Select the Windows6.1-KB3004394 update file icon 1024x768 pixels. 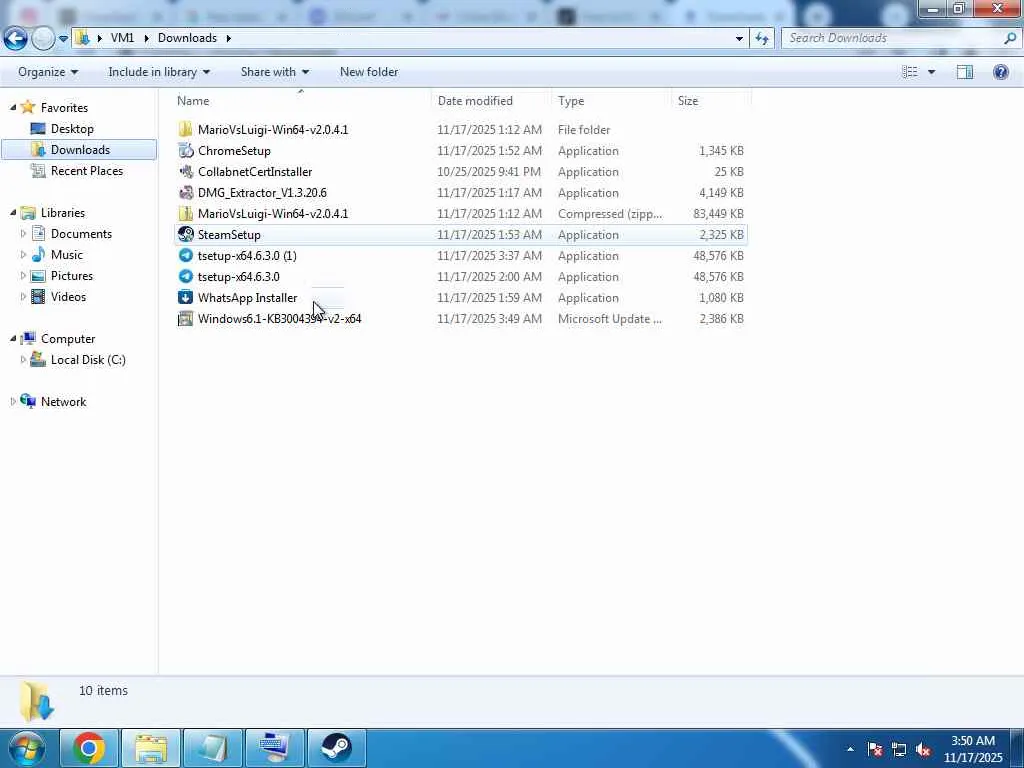[x=185, y=319]
